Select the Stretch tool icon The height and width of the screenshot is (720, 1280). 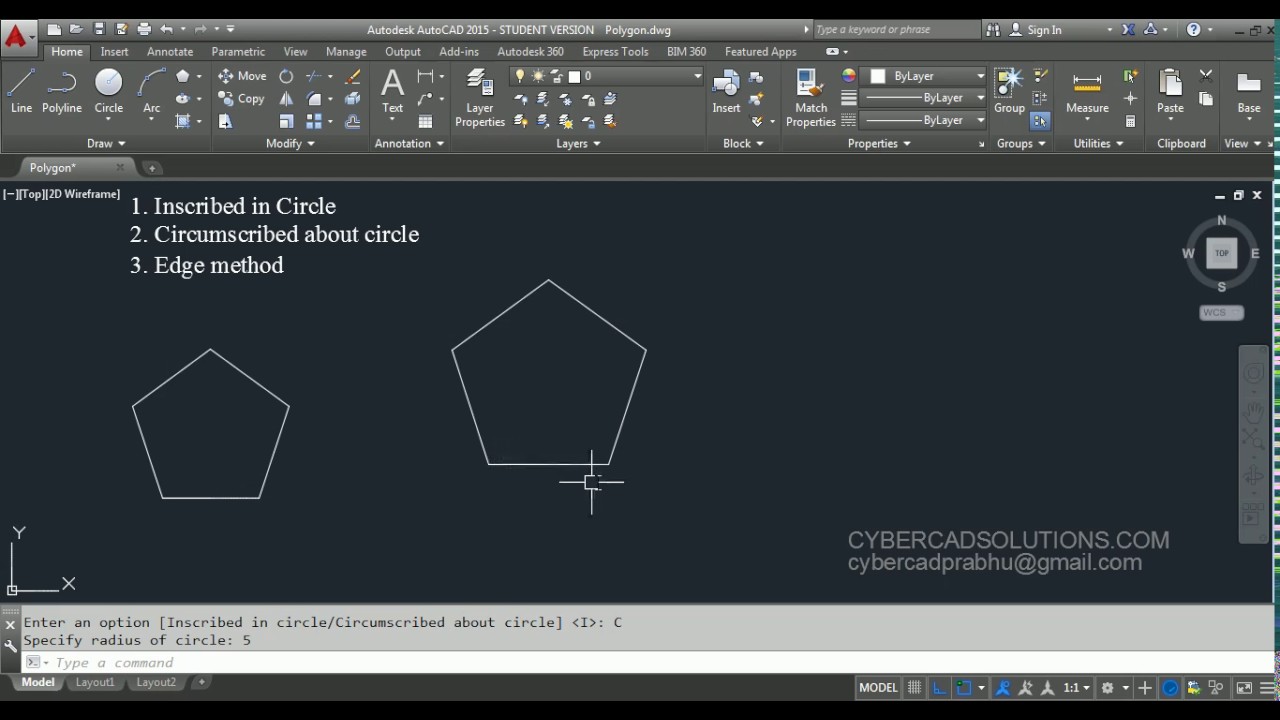point(225,121)
